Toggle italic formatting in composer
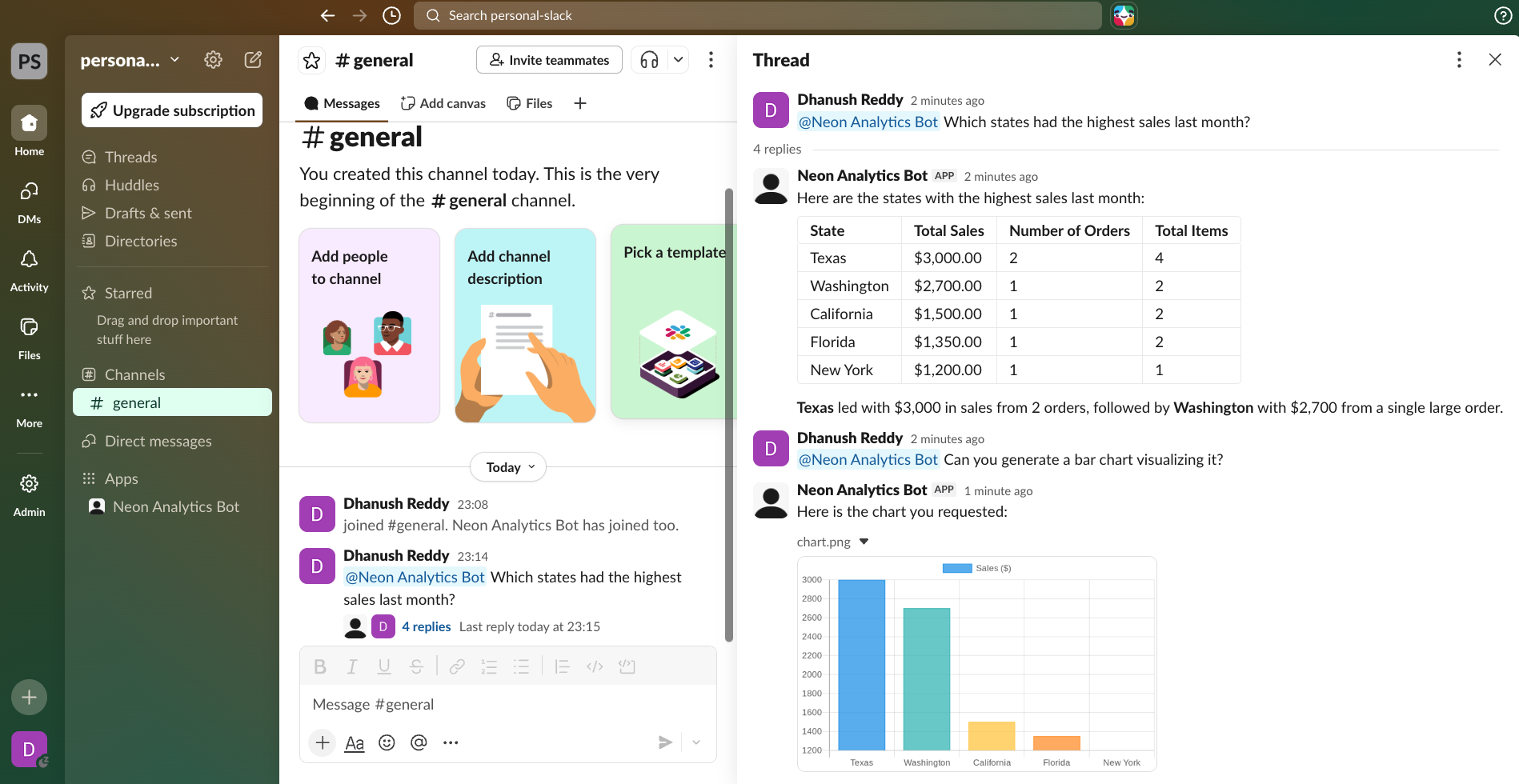The image size is (1519, 784). click(x=352, y=666)
